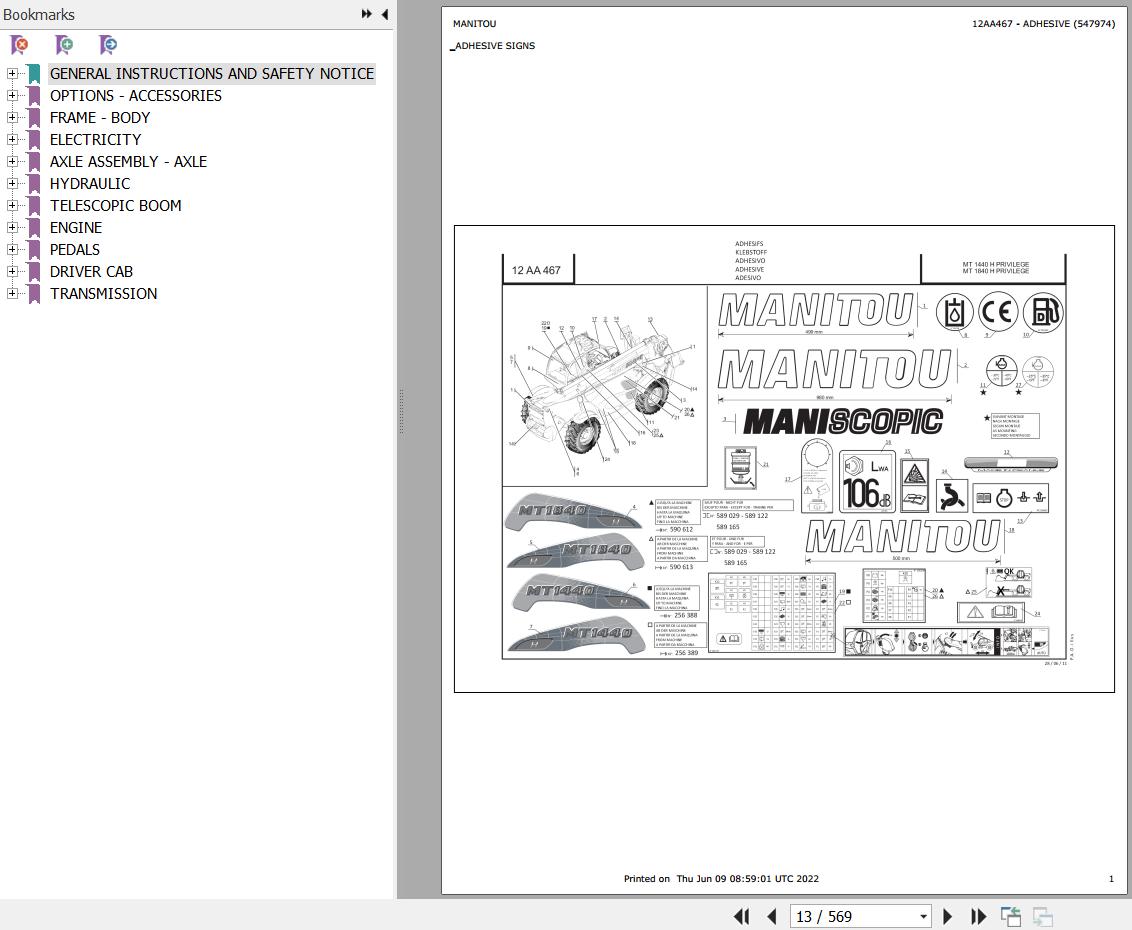1132x930 pixels.
Task: Expand the ELECTRICITY bookmark node
Action: pos(12,139)
